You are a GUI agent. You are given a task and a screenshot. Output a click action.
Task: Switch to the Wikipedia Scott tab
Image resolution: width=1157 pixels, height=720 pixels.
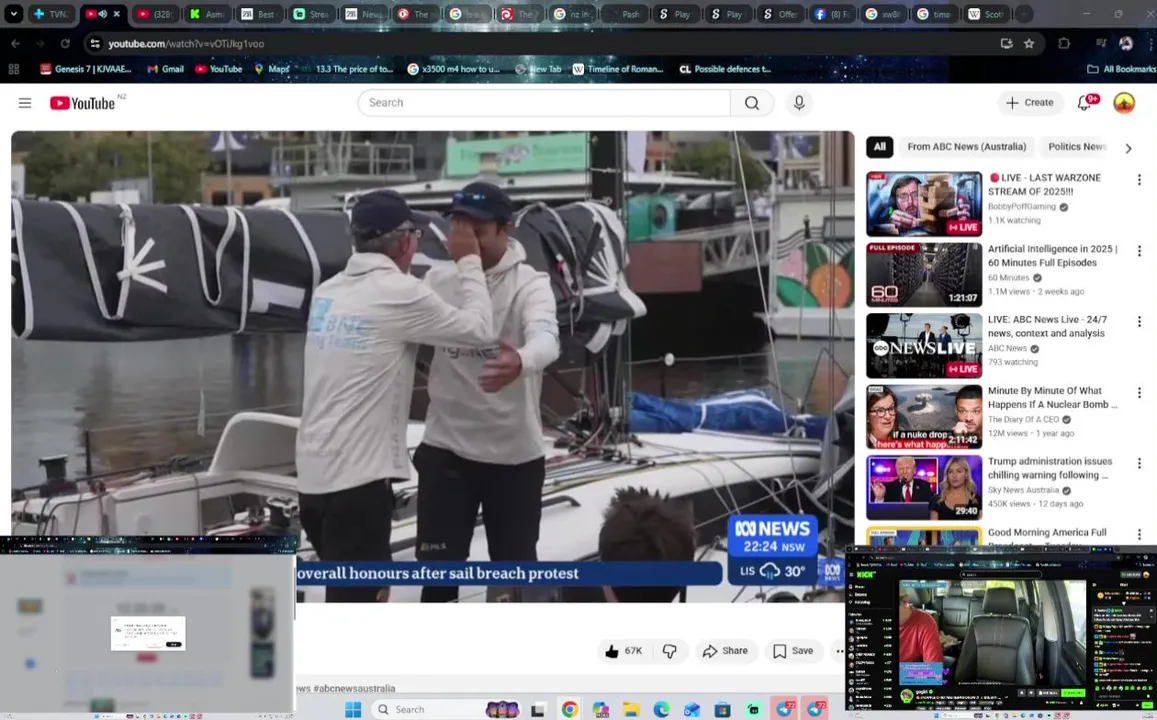tap(987, 14)
